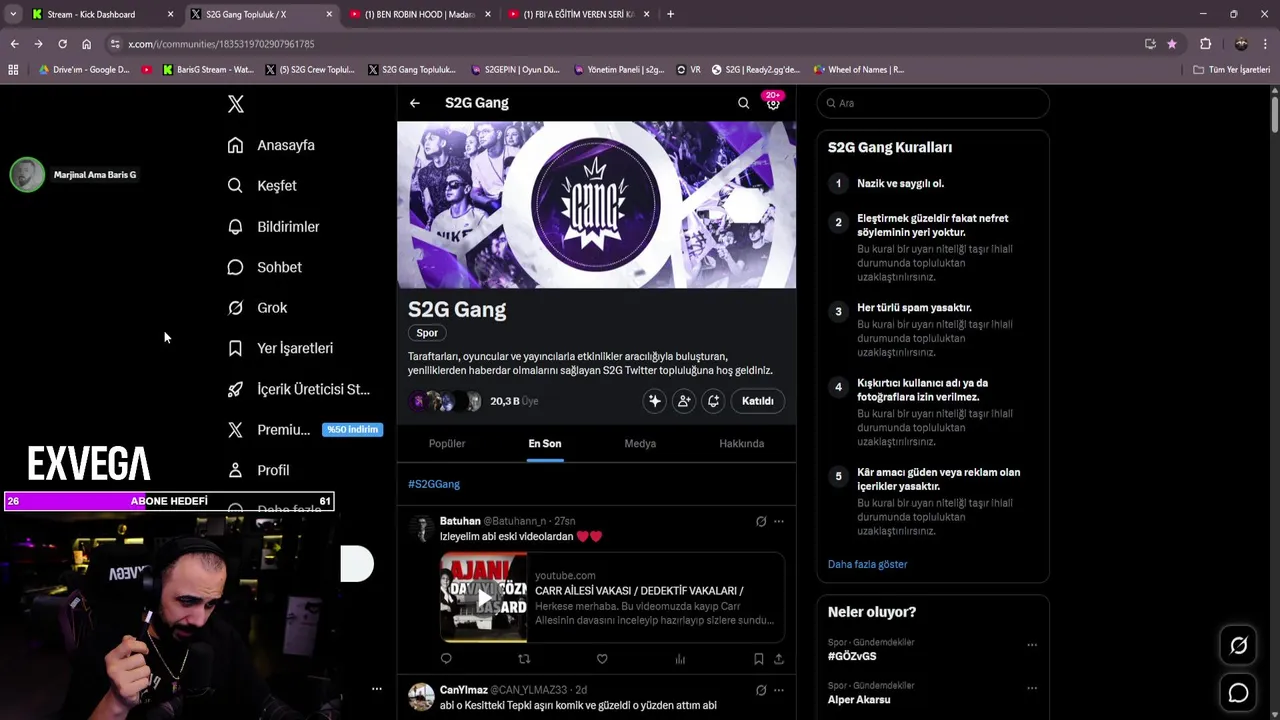
Task: Switch to the Popüler tab
Action: pos(447,444)
